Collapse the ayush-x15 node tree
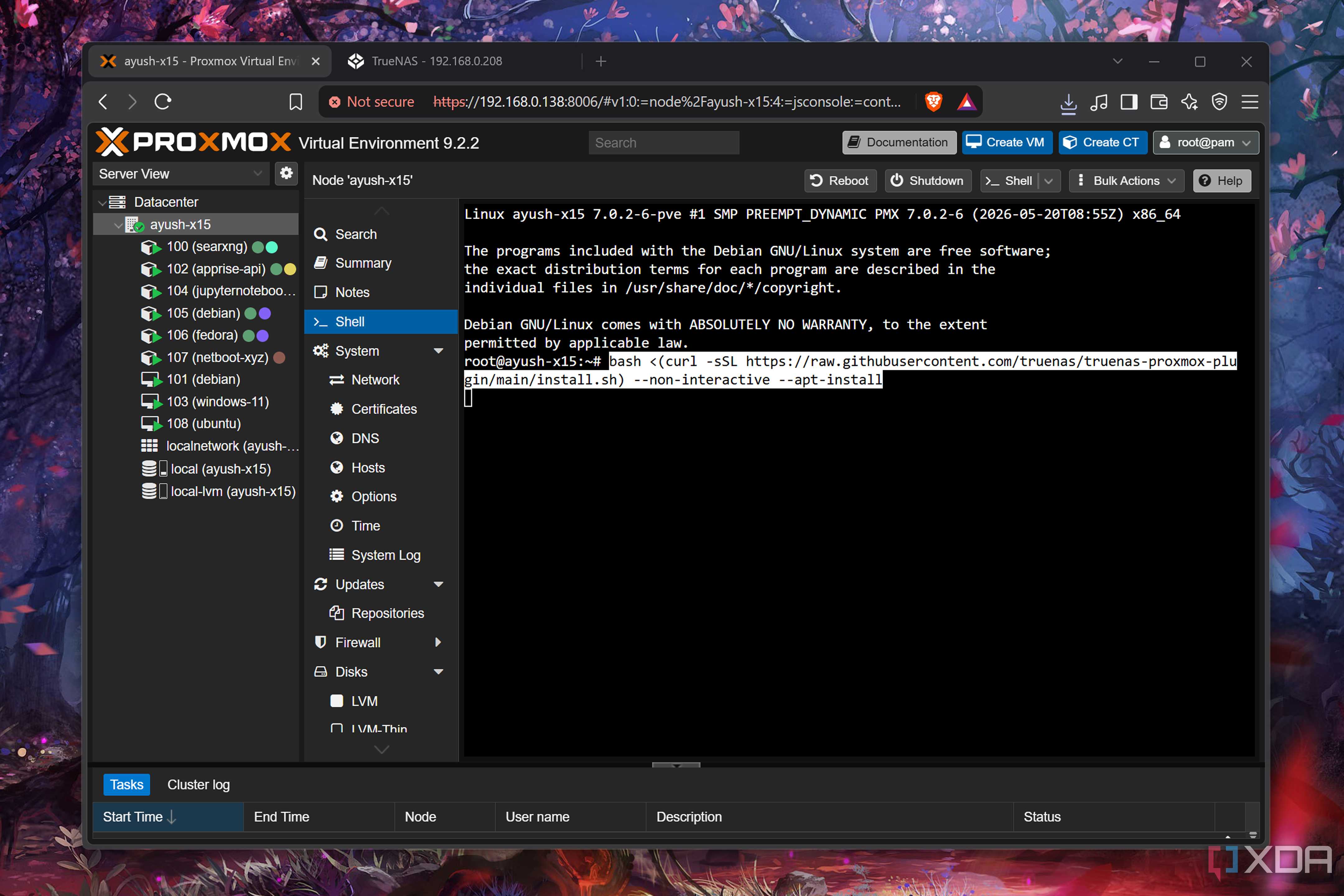This screenshot has width=1344, height=896. pyautogui.click(x=118, y=225)
